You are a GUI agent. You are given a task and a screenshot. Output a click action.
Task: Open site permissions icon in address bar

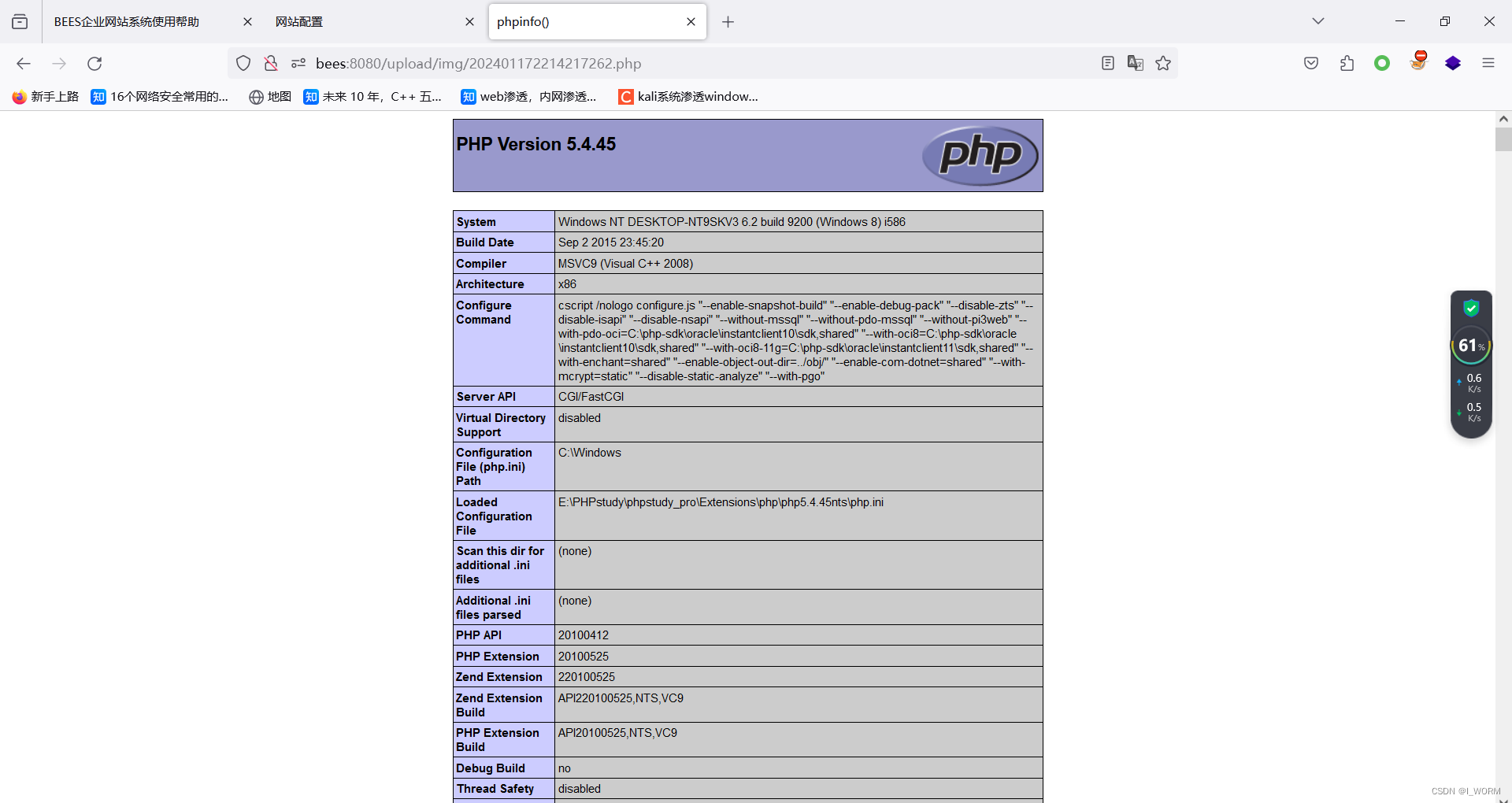coord(298,63)
